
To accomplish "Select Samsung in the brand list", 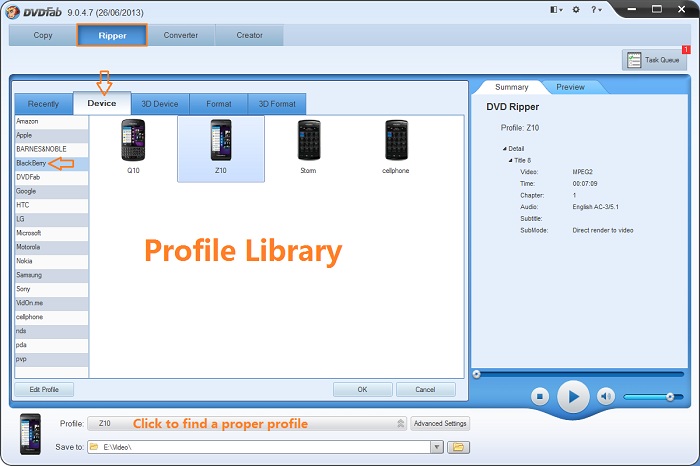I will click(51, 275).
